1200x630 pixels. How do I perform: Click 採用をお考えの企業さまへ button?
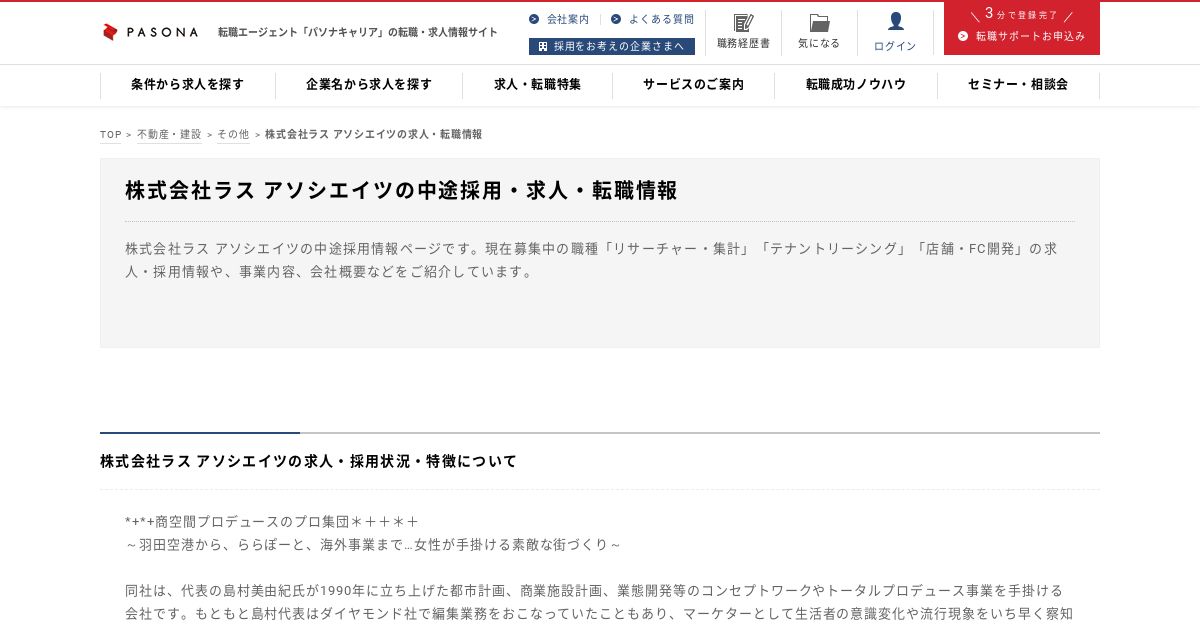click(x=612, y=46)
